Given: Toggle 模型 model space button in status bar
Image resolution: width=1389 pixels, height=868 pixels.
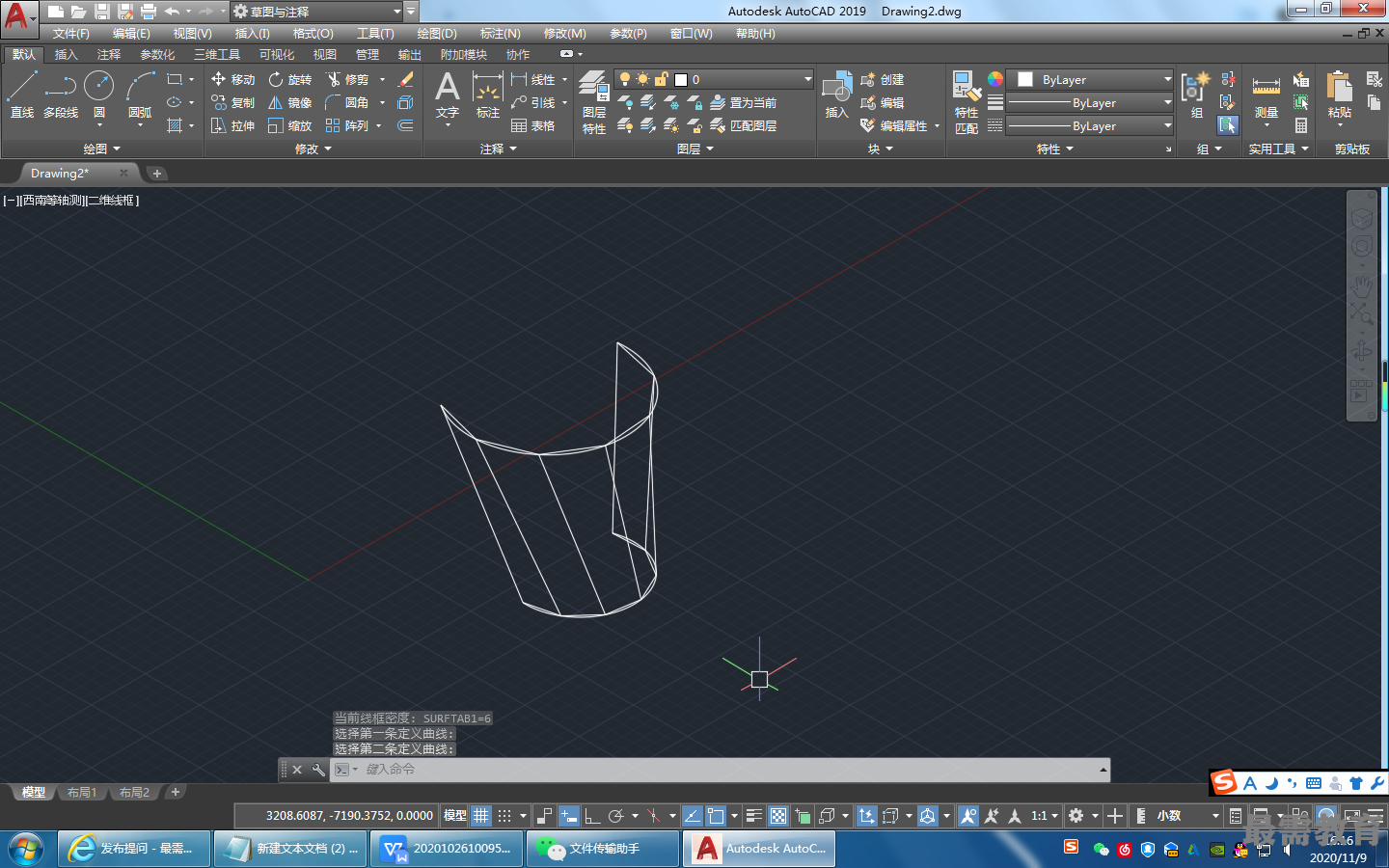Looking at the screenshot, I should (x=455, y=816).
